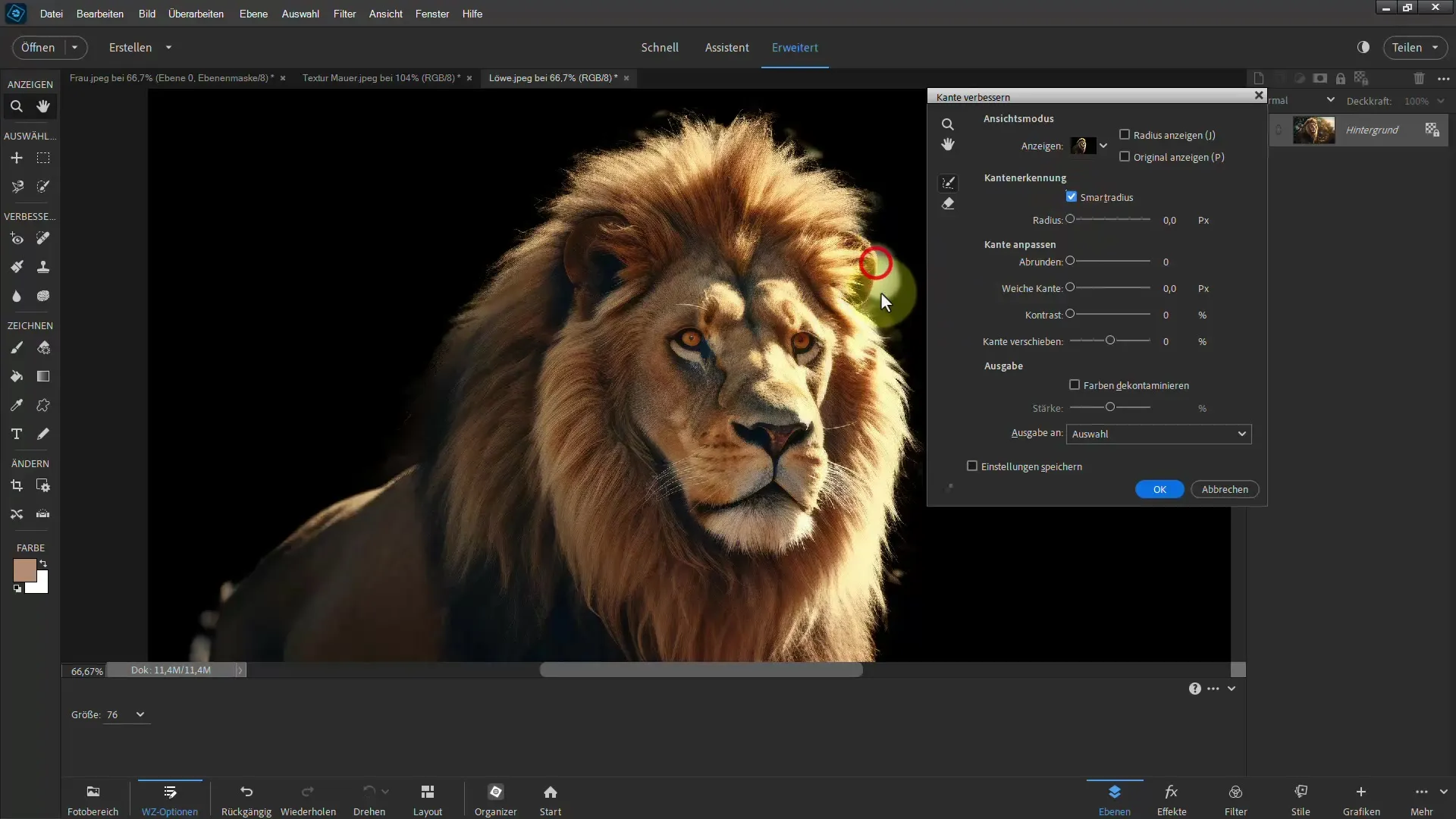
Task: Open the Organizer button
Action: pos(496,800)
